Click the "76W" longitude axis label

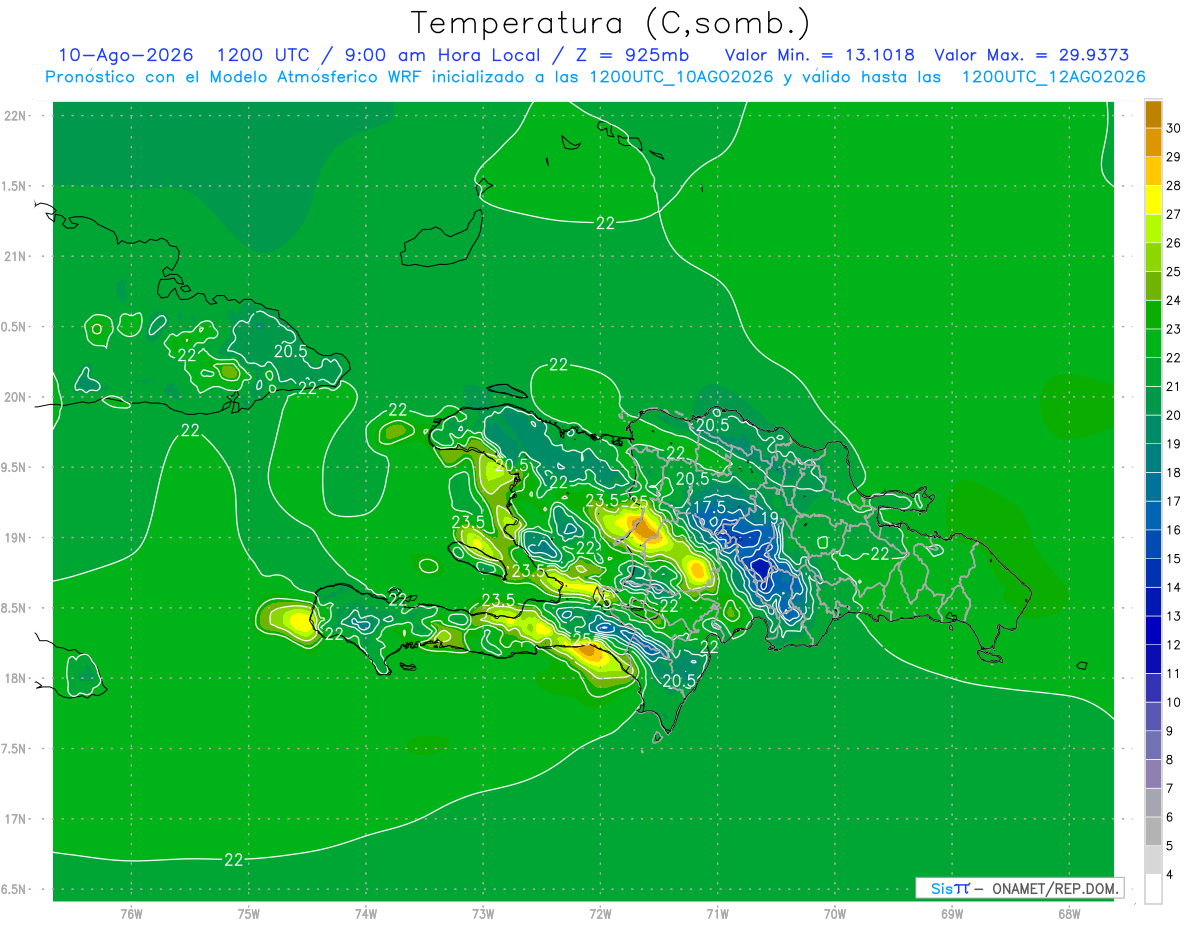click(131, 914)
